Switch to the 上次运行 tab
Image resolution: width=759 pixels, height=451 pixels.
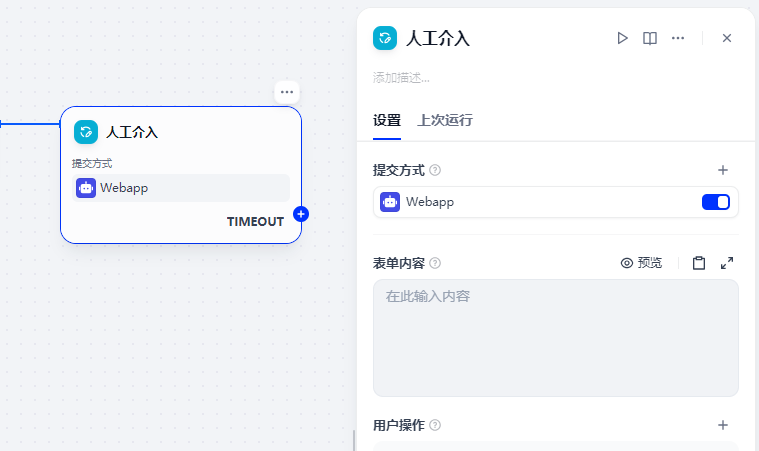pyautogui.click(x=445, y=120)
